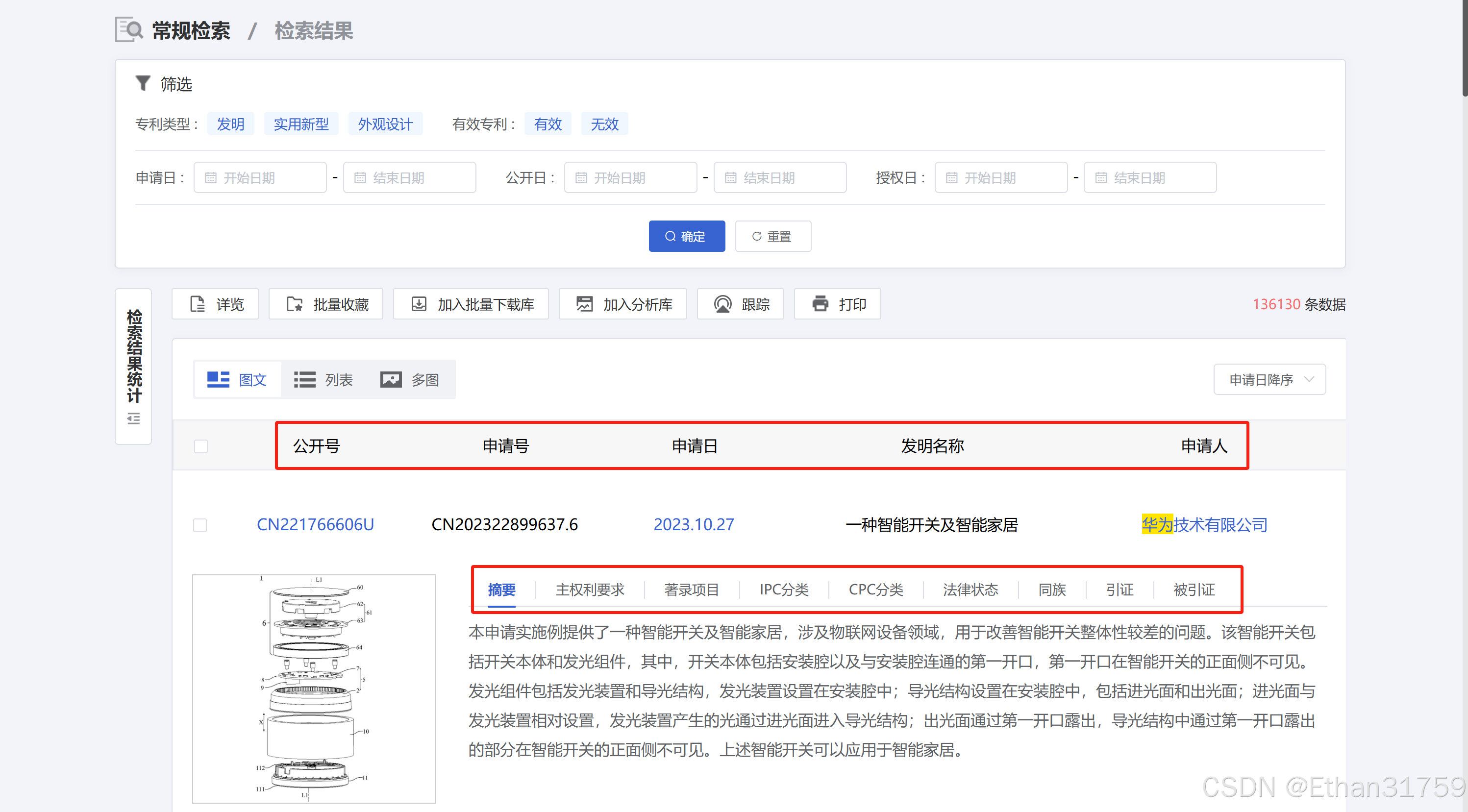Click the 打印 printer icon
1468x812 pixels.
click(820, 304)
